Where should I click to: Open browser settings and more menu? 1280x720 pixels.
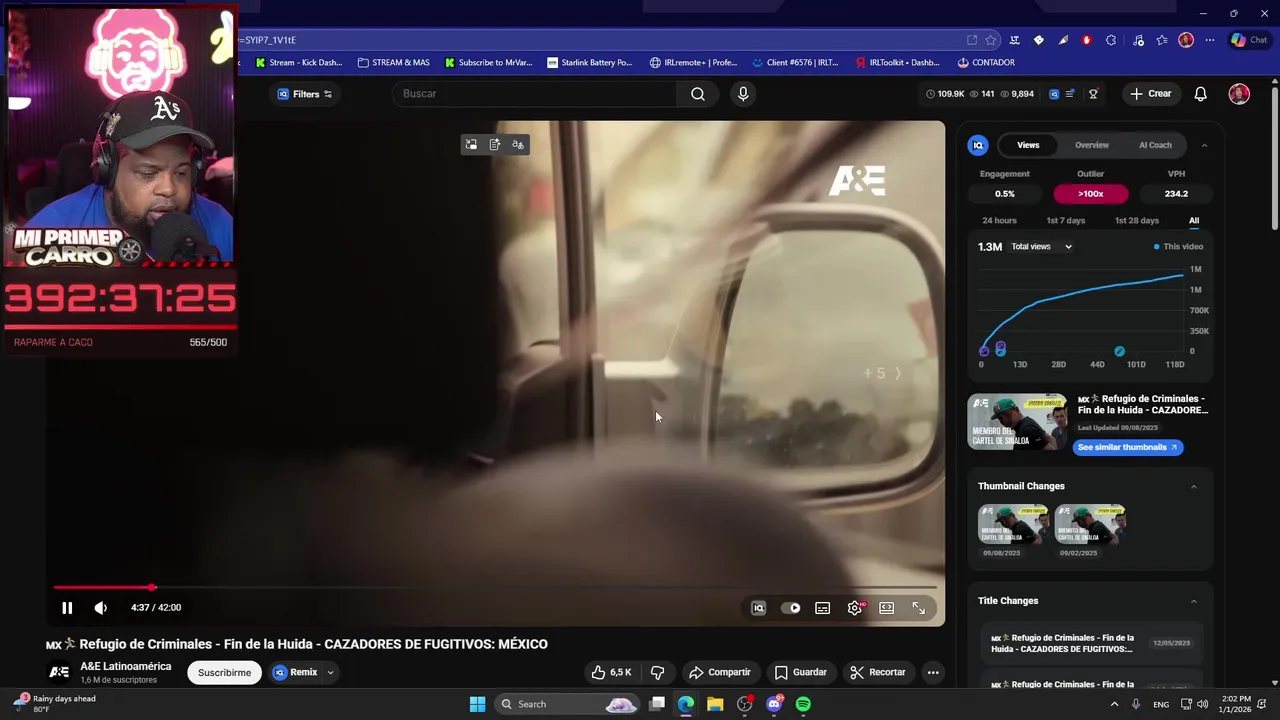(x=1210, y=40)
